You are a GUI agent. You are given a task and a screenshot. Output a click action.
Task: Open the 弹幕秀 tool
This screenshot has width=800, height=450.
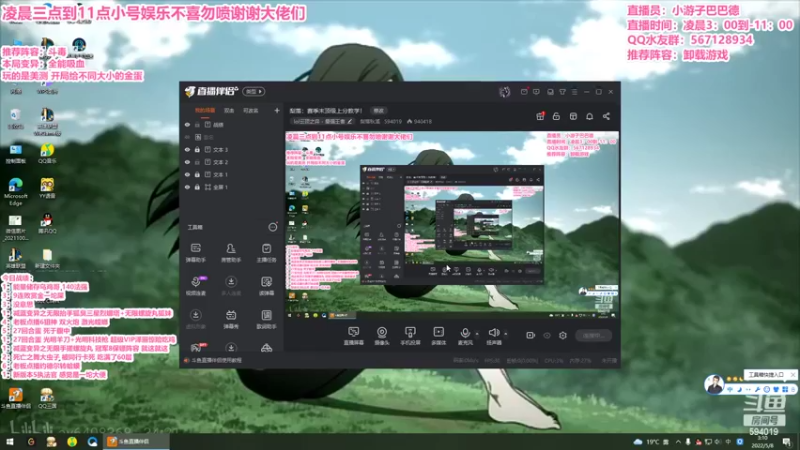(231, 319)
